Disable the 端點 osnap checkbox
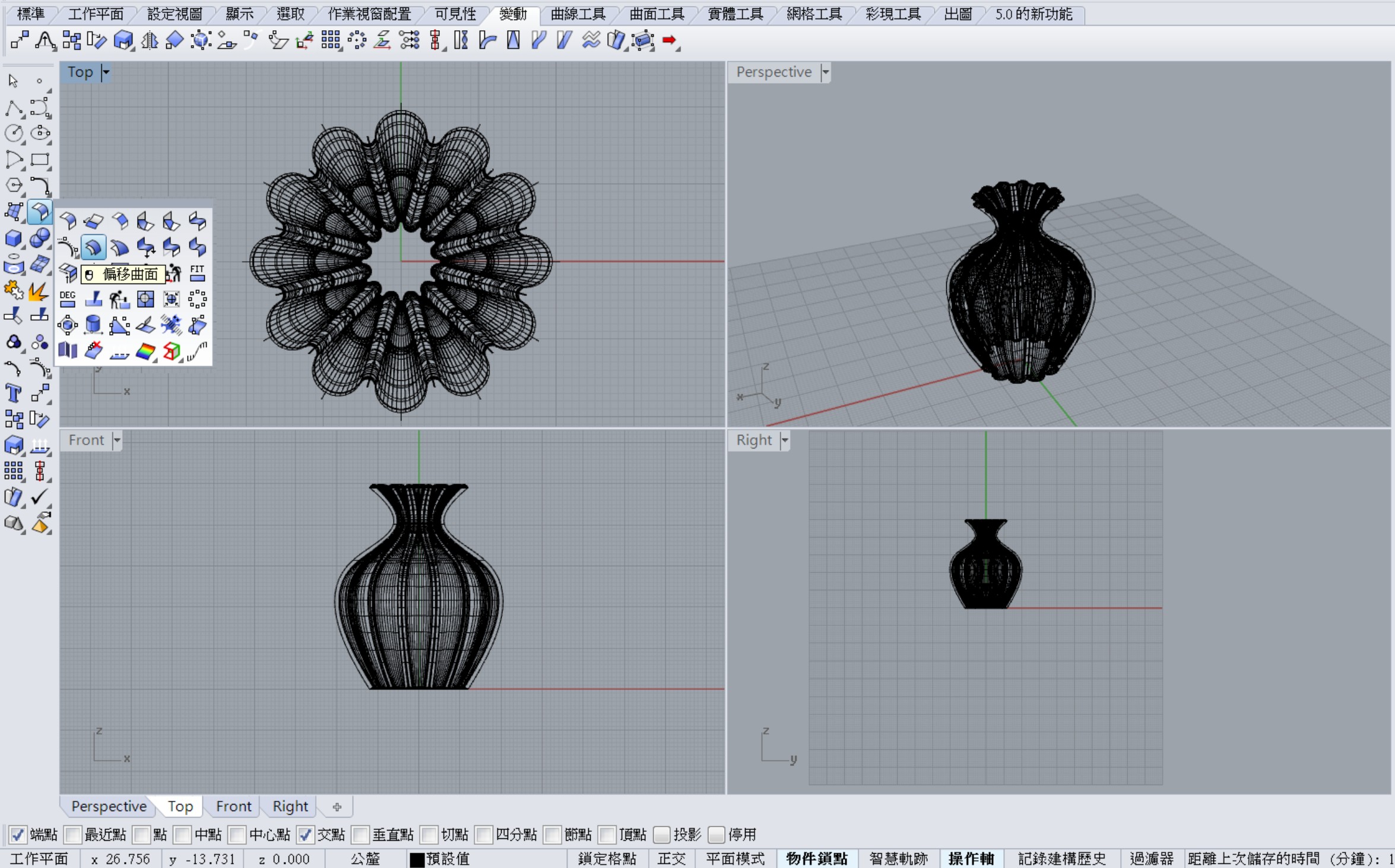The width and height of the screenshot is (1395, 868). coord(17,835)
